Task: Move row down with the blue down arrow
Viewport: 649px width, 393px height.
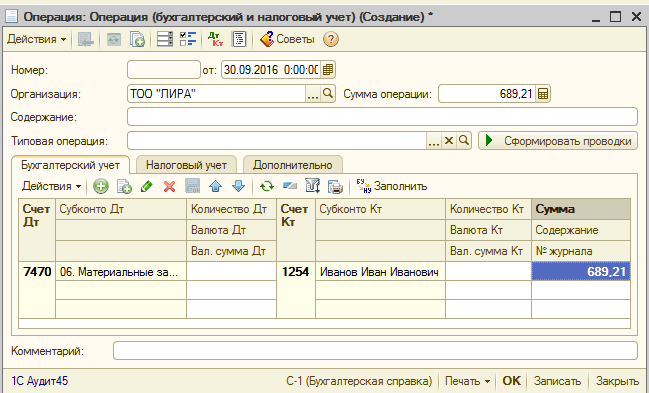Action: click(x=238, y=186)
